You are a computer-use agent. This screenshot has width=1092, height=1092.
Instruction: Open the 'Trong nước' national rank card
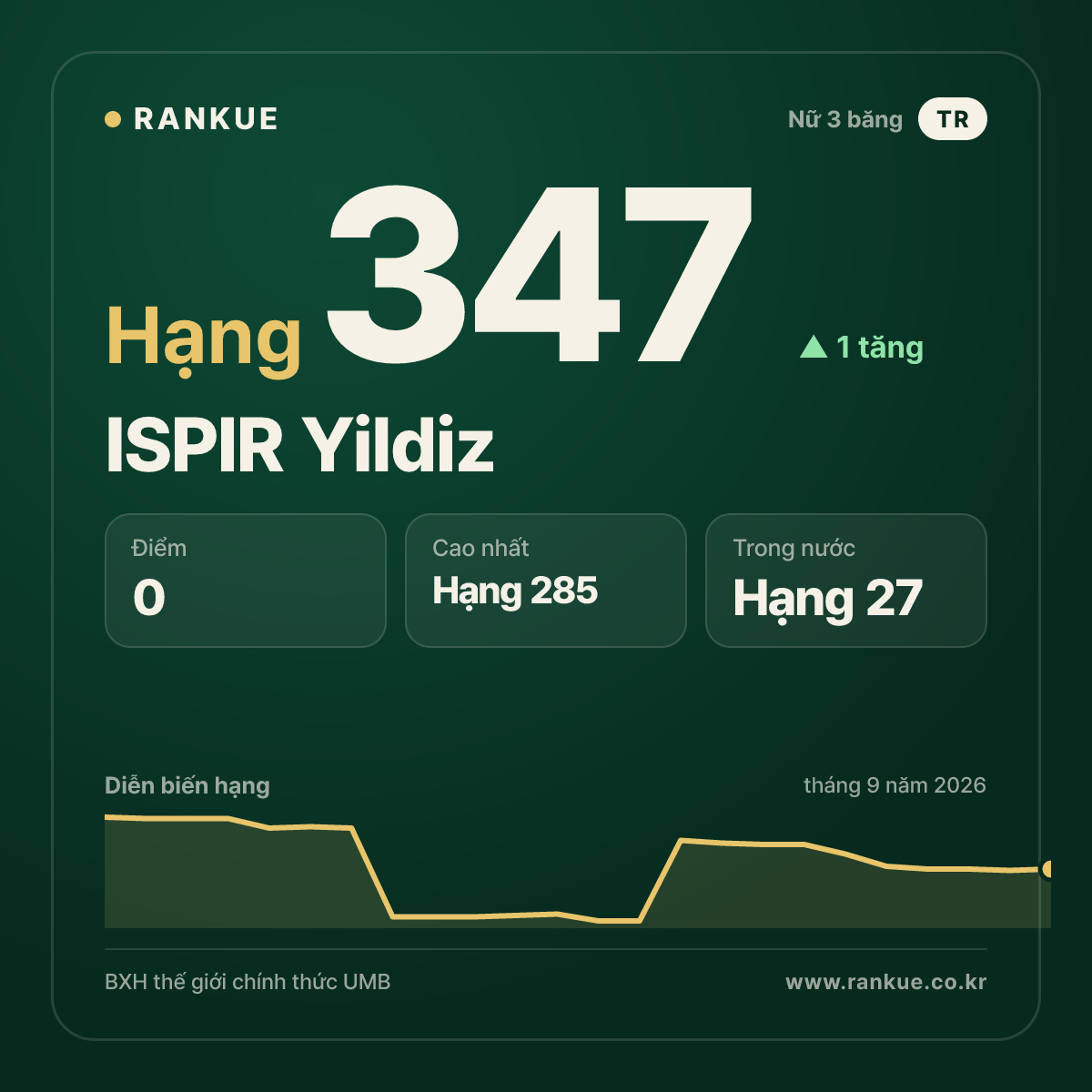click(846, 581)
